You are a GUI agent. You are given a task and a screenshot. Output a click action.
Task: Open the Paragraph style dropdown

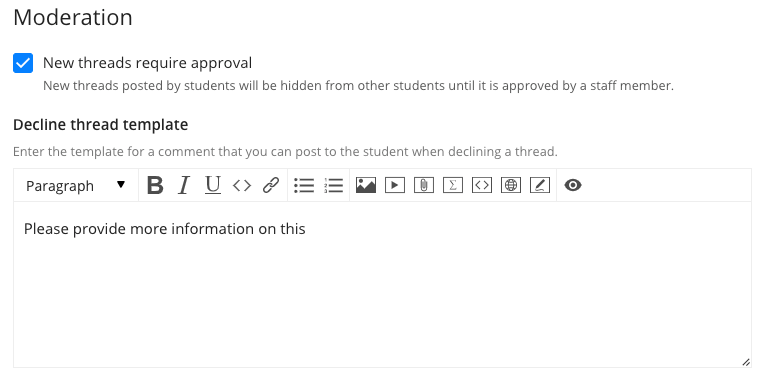pyautogui.click(x=76, y=185)
